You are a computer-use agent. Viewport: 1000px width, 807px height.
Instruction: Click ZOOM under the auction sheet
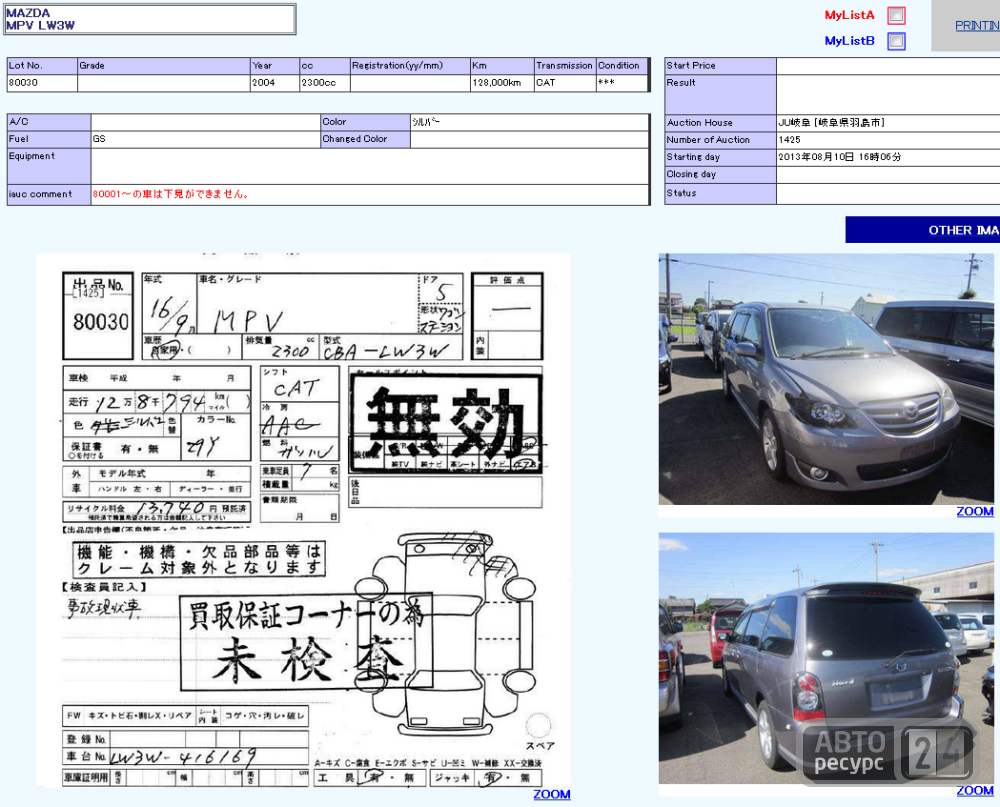click(x=552, y=794)
